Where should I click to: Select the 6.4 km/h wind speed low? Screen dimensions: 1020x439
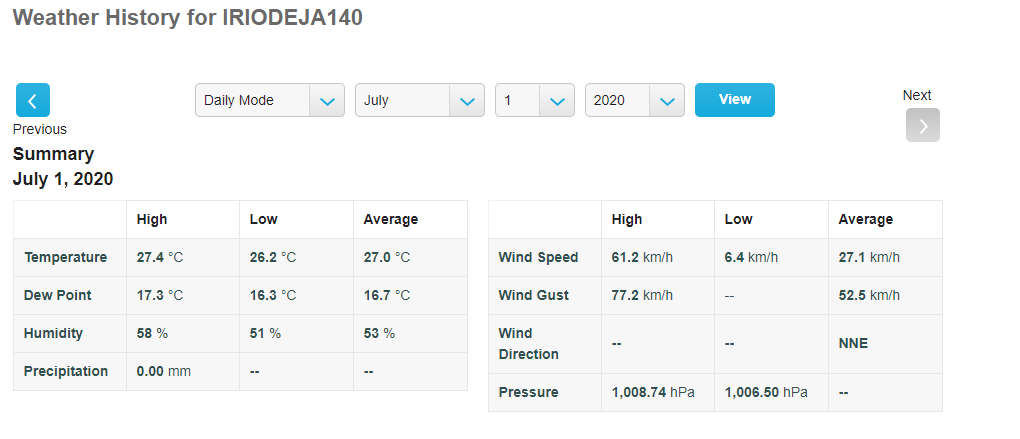[751, 258]
